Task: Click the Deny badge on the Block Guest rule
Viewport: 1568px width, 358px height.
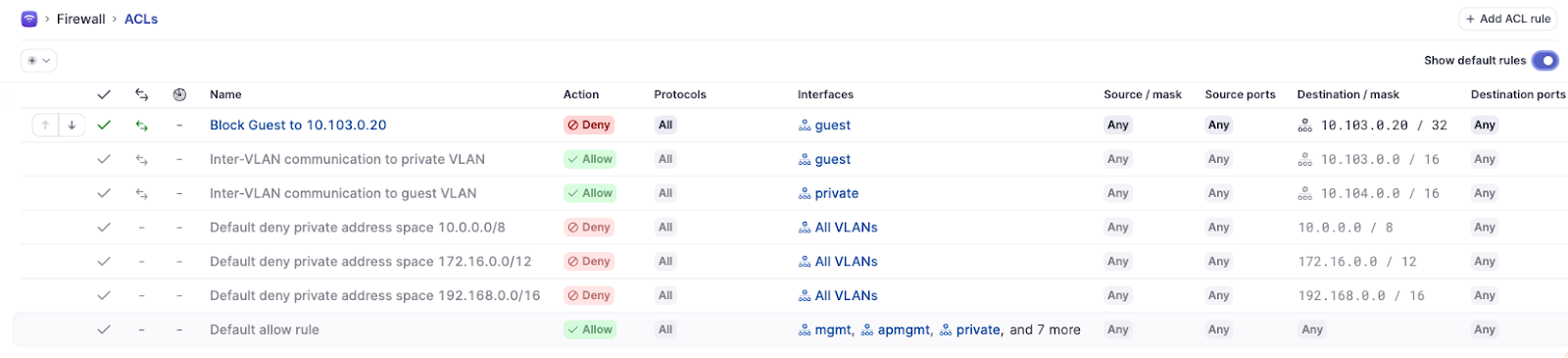Action: coord(589,126)
